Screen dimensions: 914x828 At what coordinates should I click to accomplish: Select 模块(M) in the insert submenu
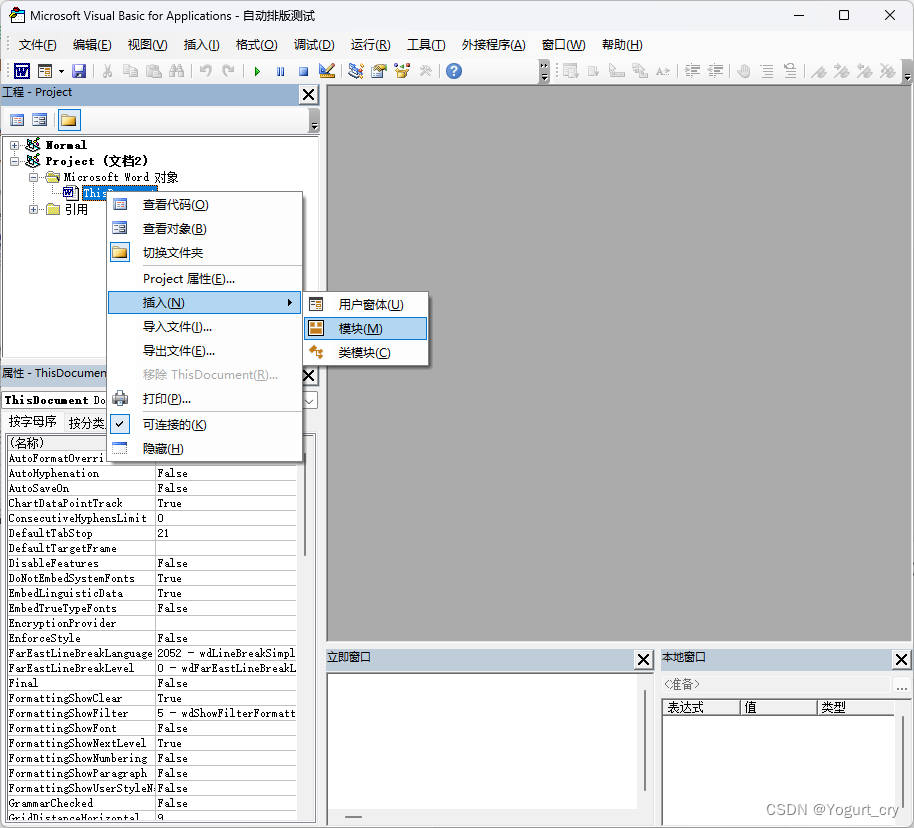(365, 328)
